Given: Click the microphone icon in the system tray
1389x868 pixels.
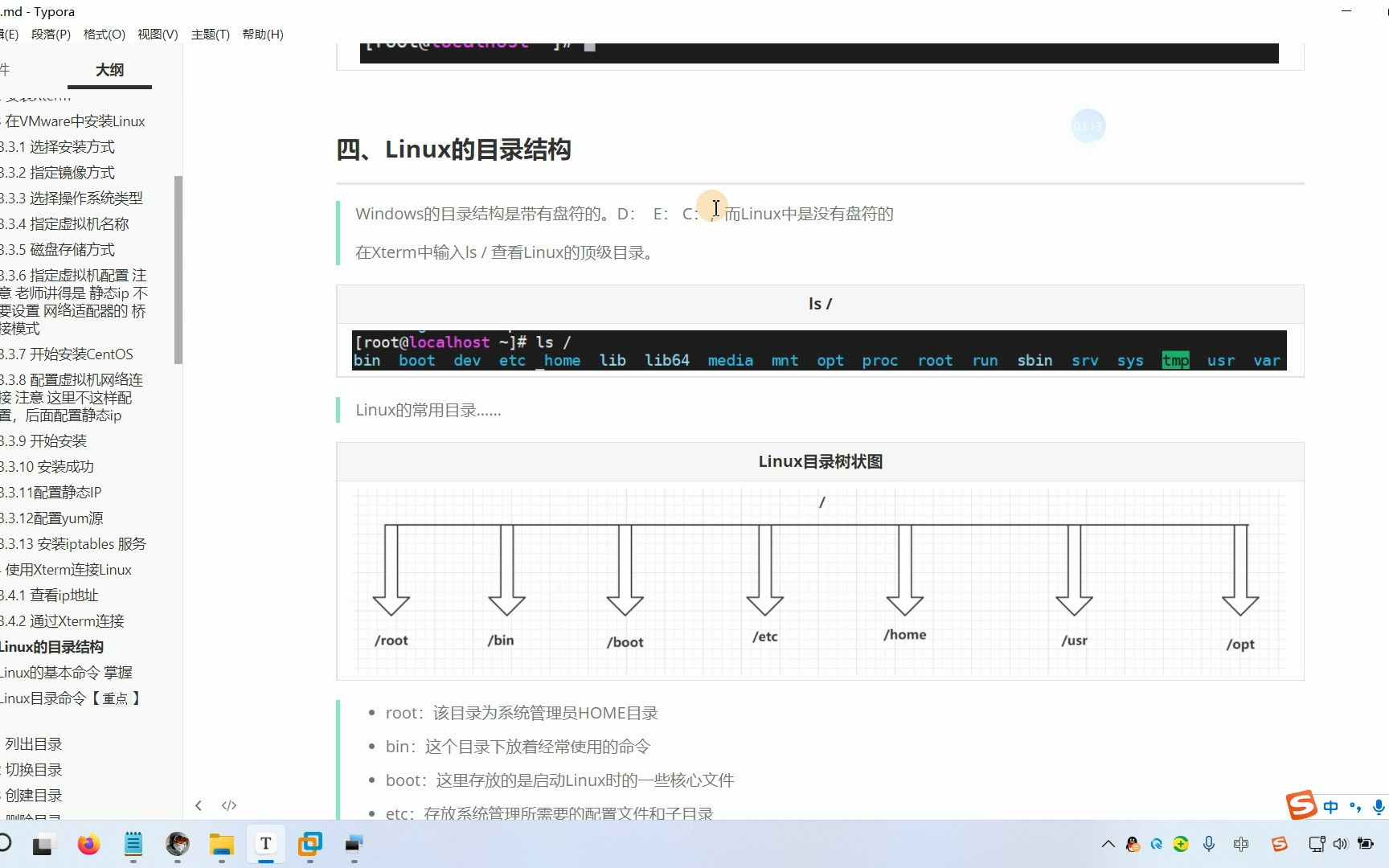Looking at the screenshot, I should [x=1208, y=845].
